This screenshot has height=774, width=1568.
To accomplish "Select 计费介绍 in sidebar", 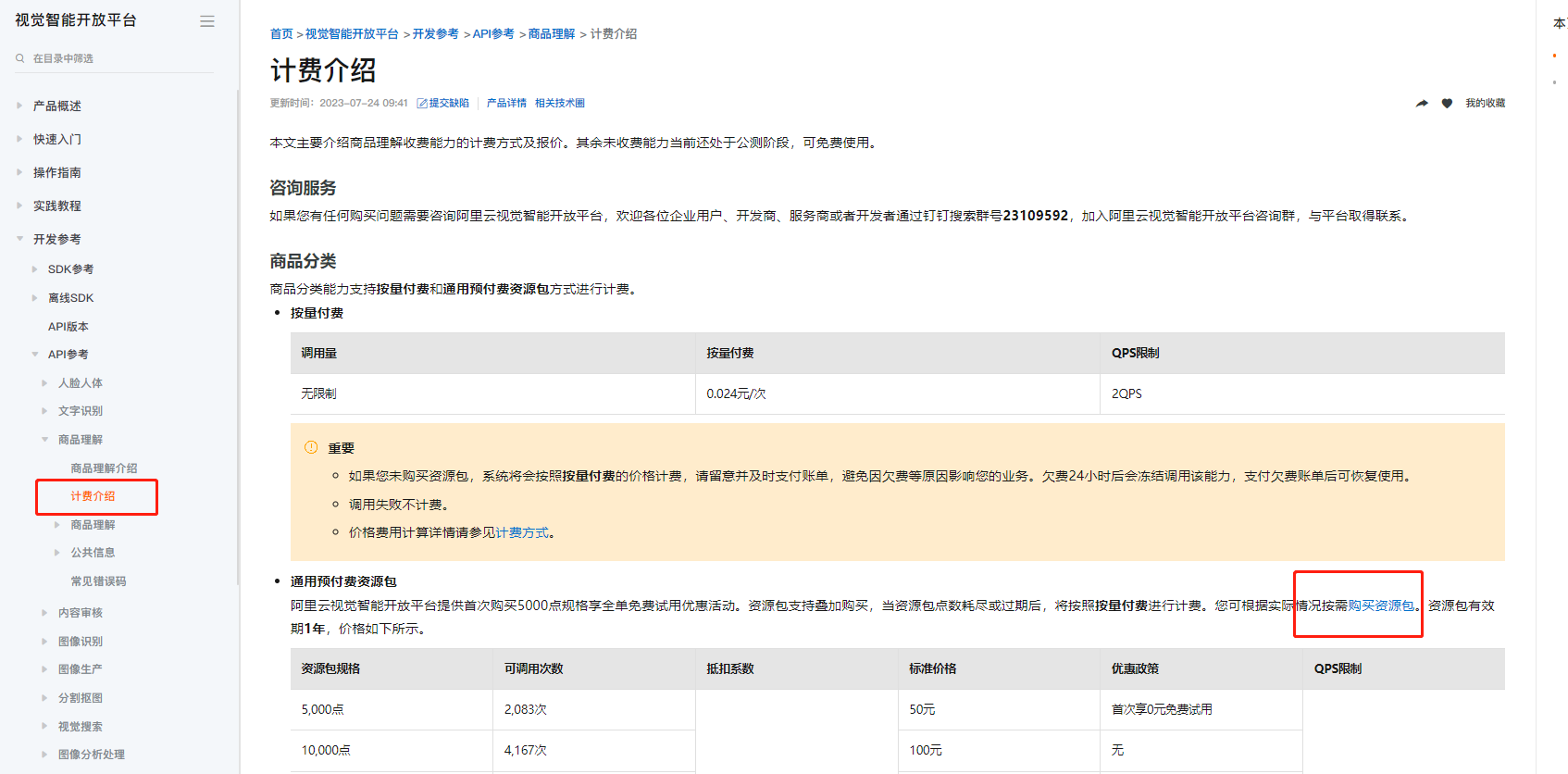I will (x=93, y=496).
